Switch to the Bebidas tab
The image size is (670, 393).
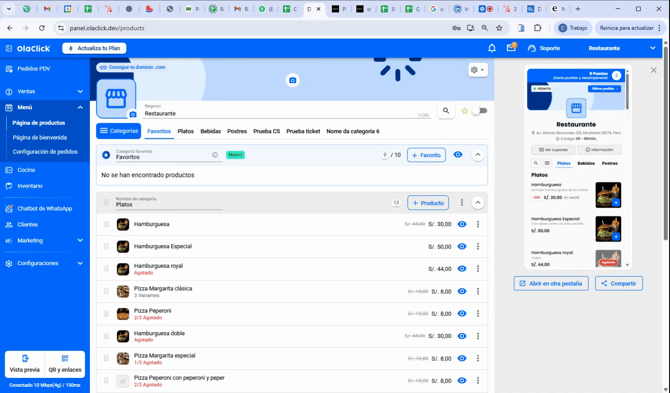click(x=211, y=132)
